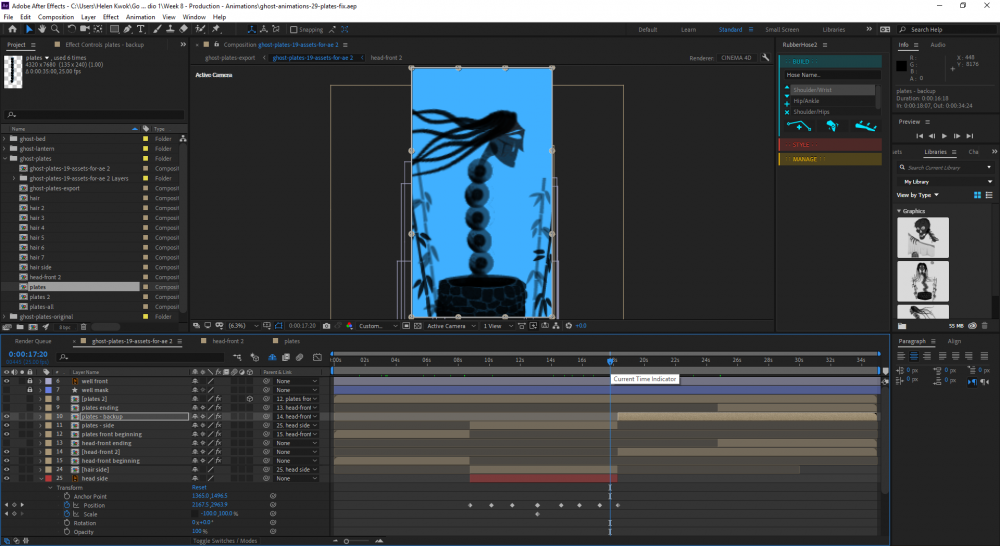The height and width of the screenshot is (546, 1000).
Task: Click the RubberHose new hose build icon
Action: pos(799,126)
